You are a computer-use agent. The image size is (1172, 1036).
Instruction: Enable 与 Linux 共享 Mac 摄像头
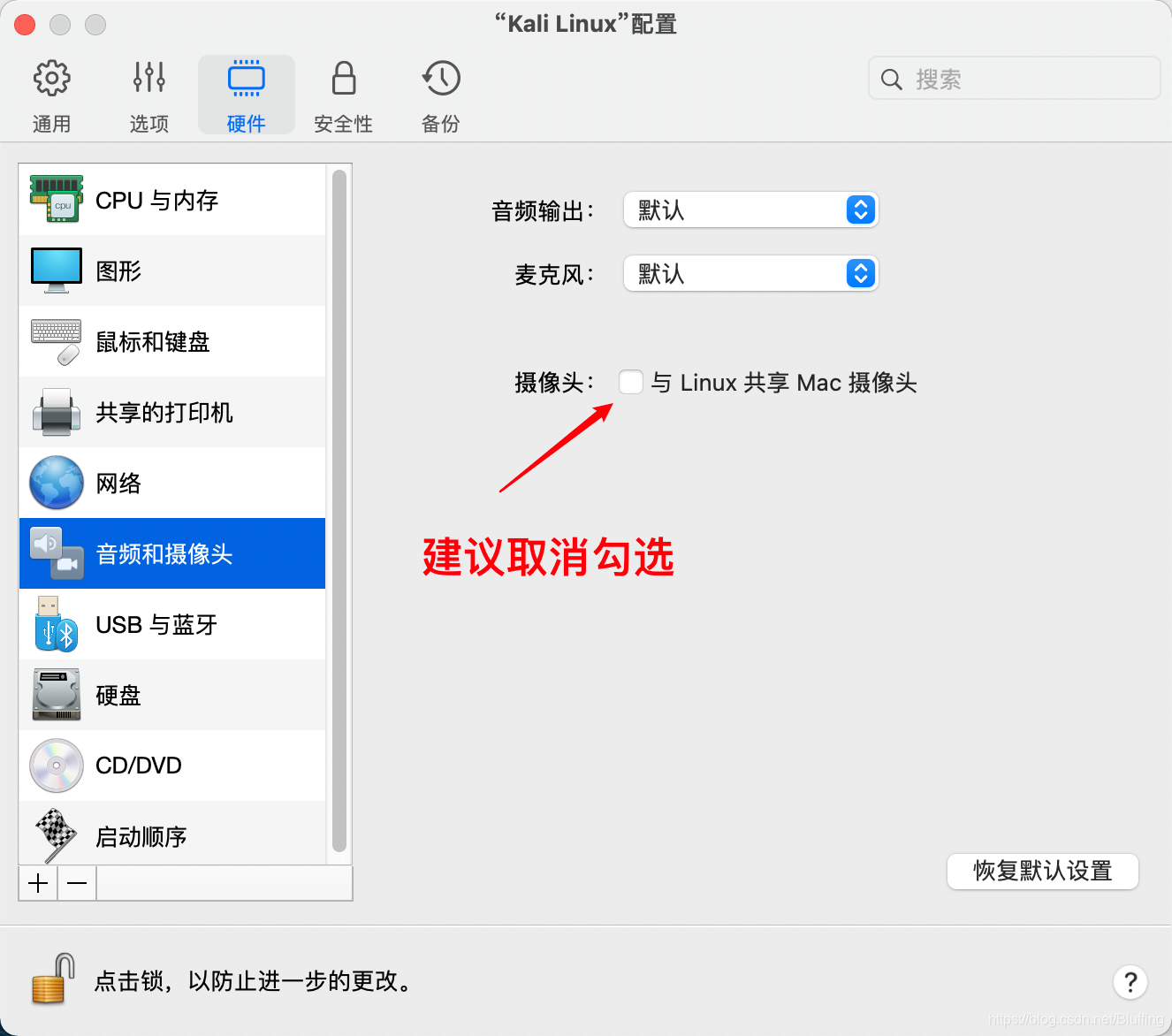click(x=631, y=382)
